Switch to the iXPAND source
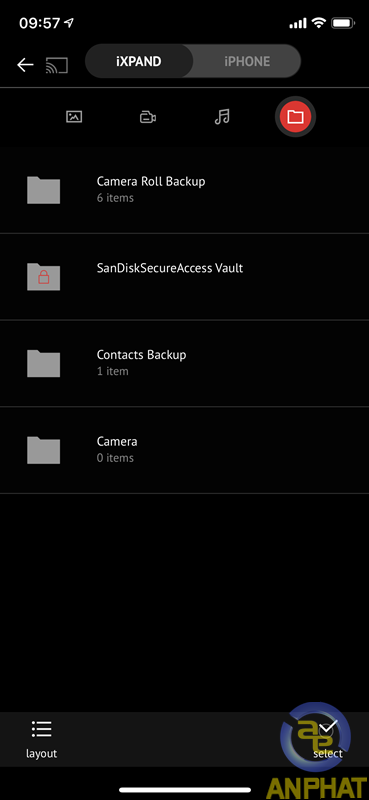 139,62
